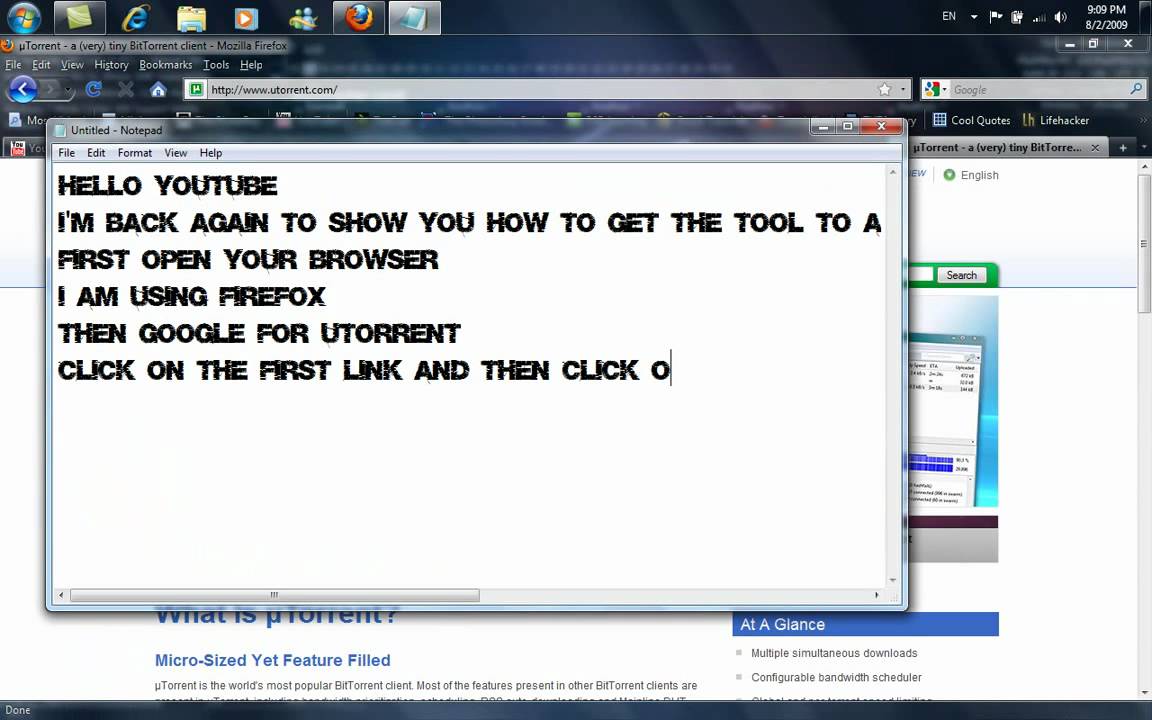Click the EN language indicator
The height and width of the screenshot is (720, 1152).
(x=949, y=16)
